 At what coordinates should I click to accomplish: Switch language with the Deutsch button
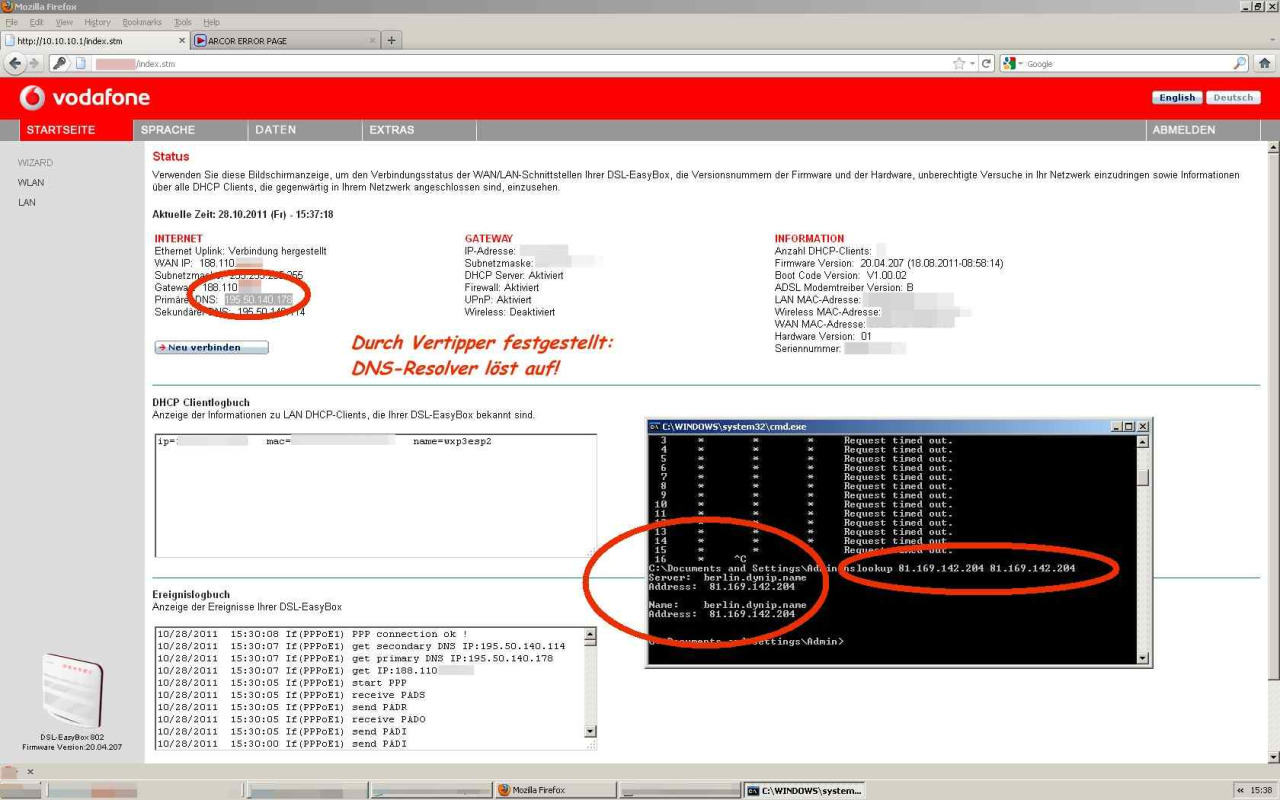click(x=1232, y=97)
